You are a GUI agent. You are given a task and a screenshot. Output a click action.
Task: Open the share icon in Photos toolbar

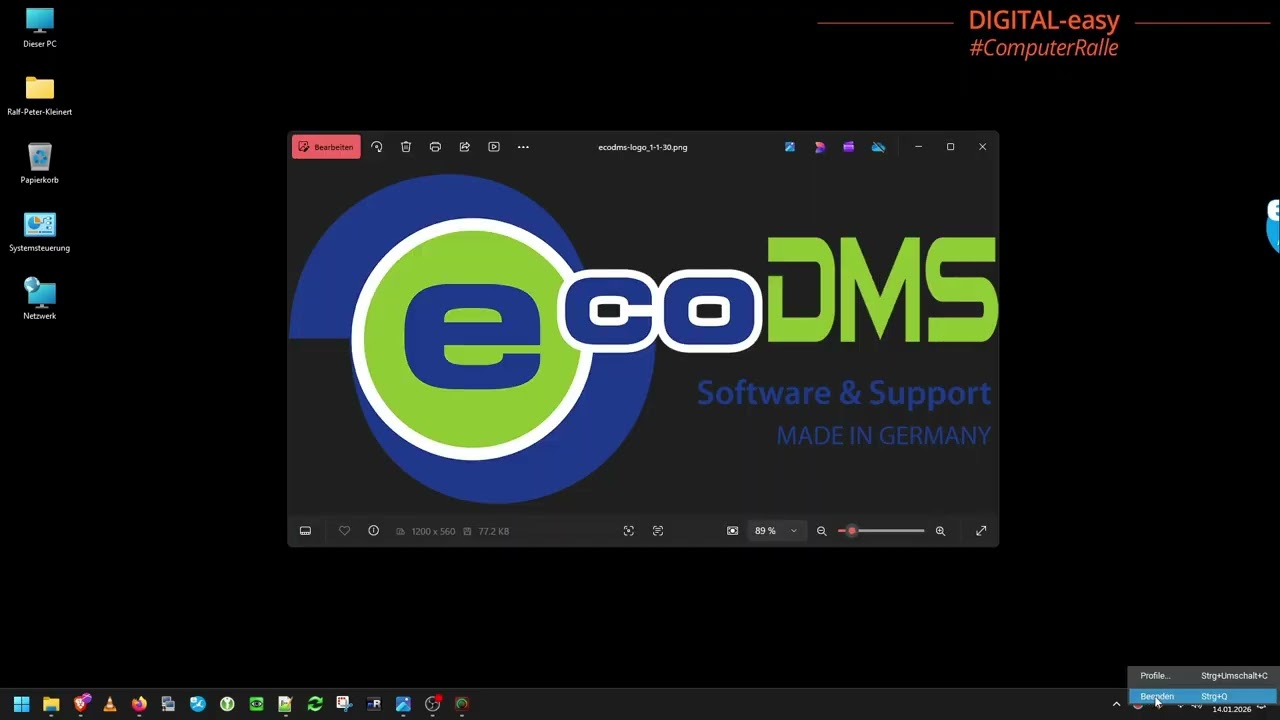click(464, 147)
